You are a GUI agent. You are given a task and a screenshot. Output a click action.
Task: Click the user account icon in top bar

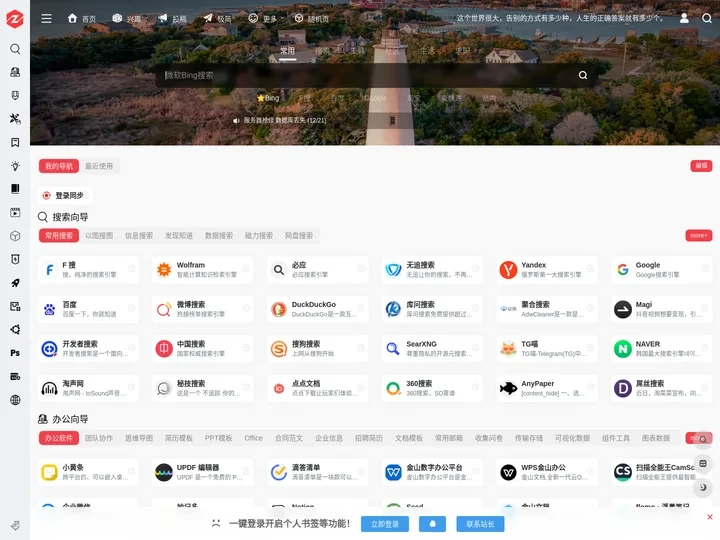[x=684, y=18]
